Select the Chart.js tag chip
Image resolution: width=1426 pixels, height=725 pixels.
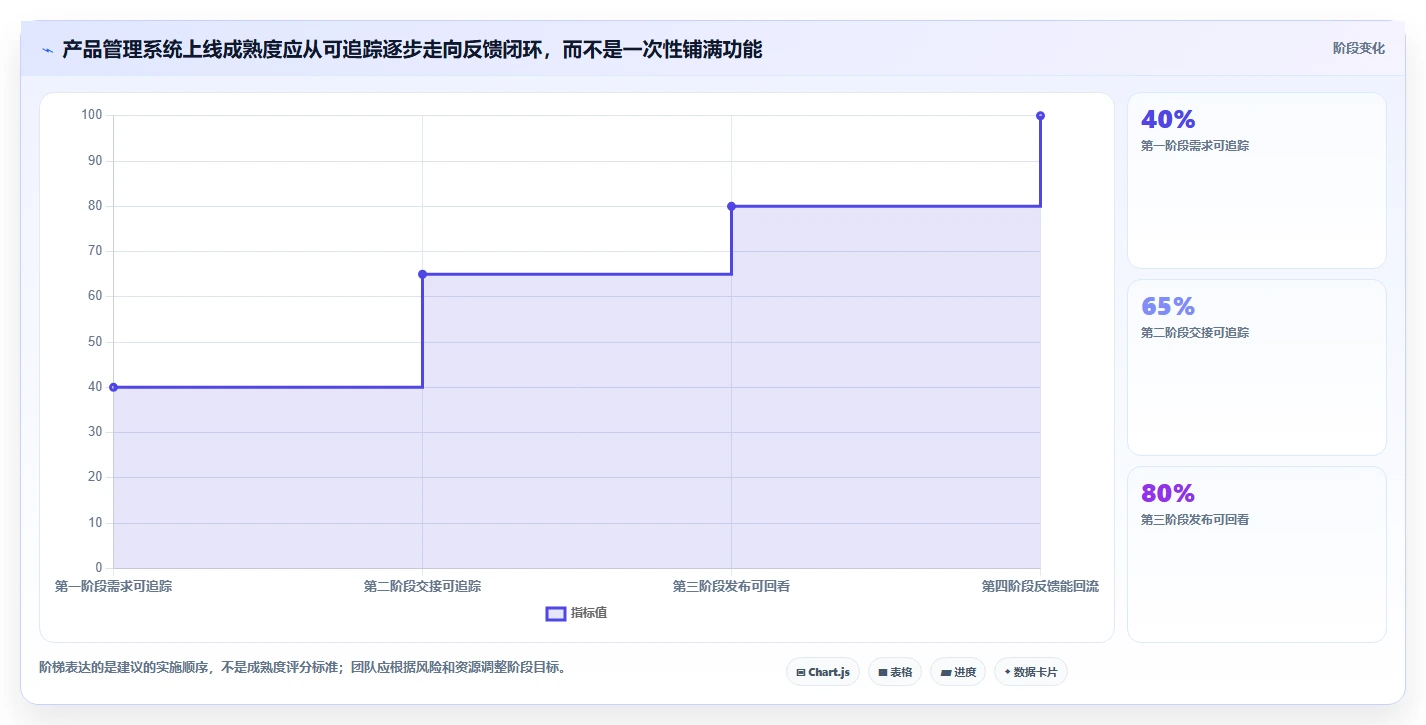point(823,672)
